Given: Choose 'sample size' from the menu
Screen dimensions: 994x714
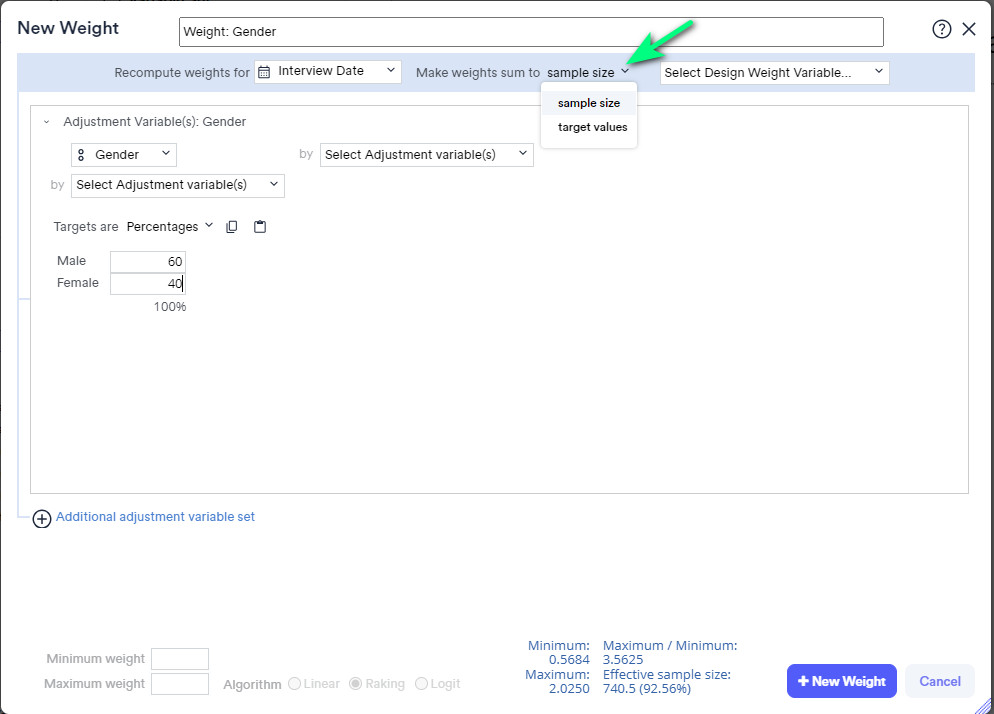Looking at the screenshot, I should click(589, 103).
